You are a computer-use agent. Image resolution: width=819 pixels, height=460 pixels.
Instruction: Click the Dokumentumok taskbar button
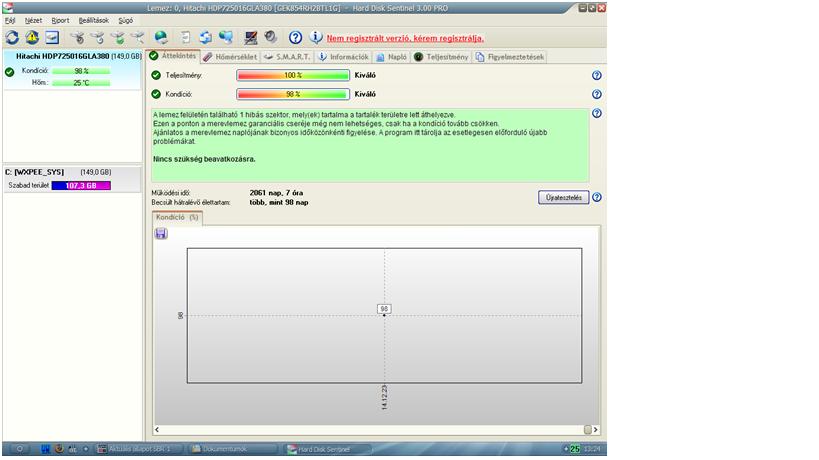[x=233, y=449]
